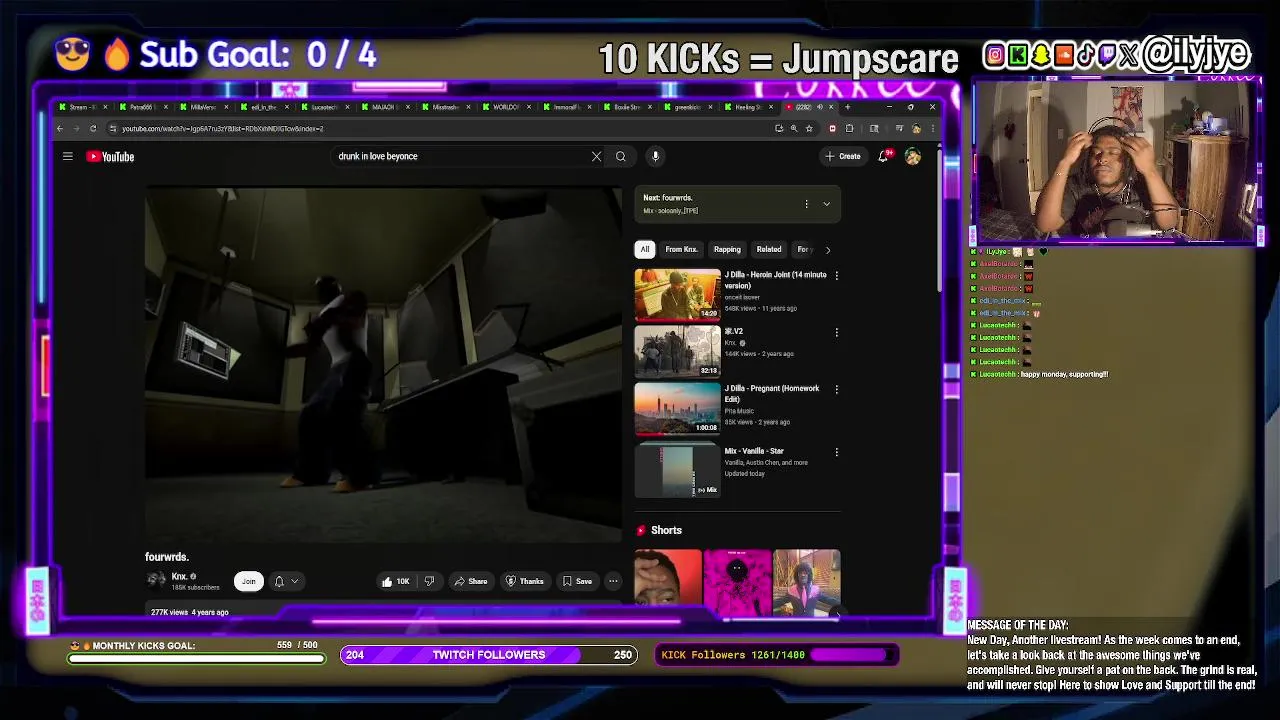The width and height of the screenshot is (1280, 720).
Task: Open options for J Dilla Heroin Joint video
Action: tap(837, 275)
